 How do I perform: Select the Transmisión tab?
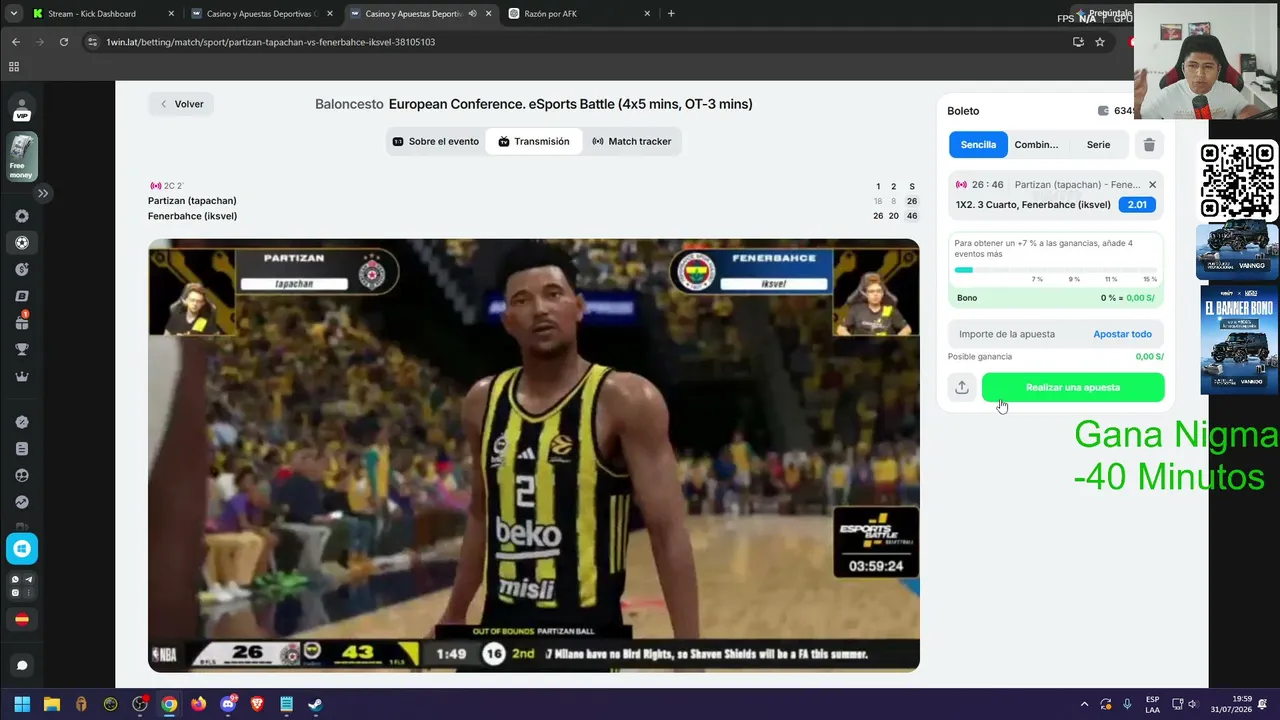click(534, 142)
